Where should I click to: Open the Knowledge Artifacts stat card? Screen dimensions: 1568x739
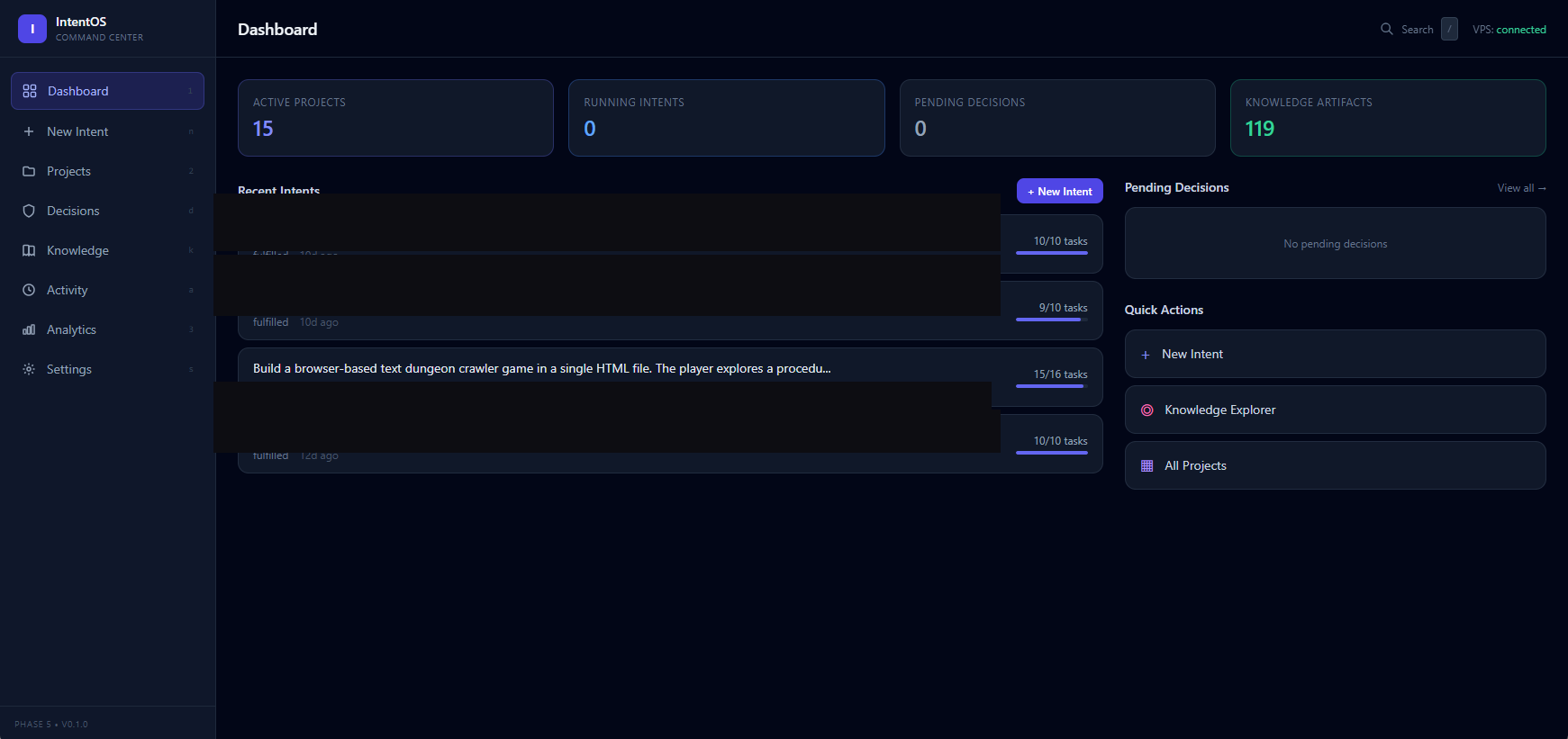coord(1388,118)
